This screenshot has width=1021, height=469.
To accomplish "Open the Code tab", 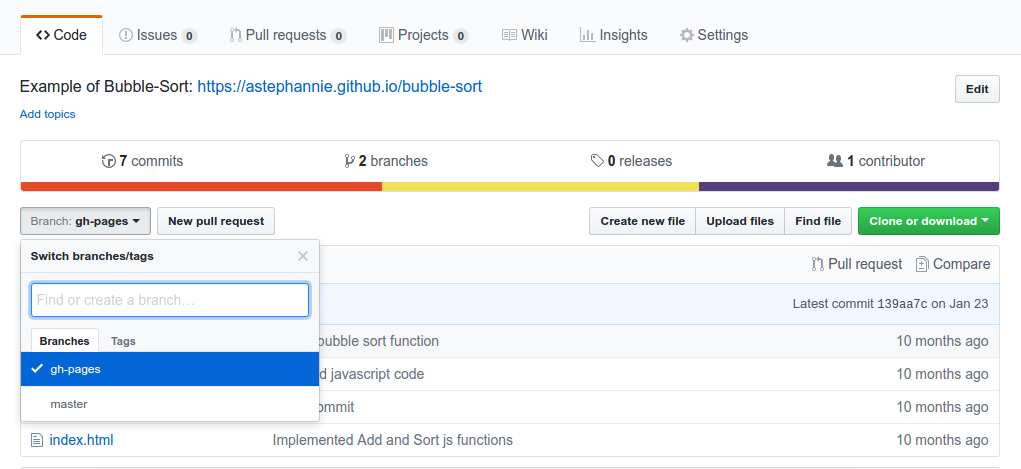I will pos(61,35).
